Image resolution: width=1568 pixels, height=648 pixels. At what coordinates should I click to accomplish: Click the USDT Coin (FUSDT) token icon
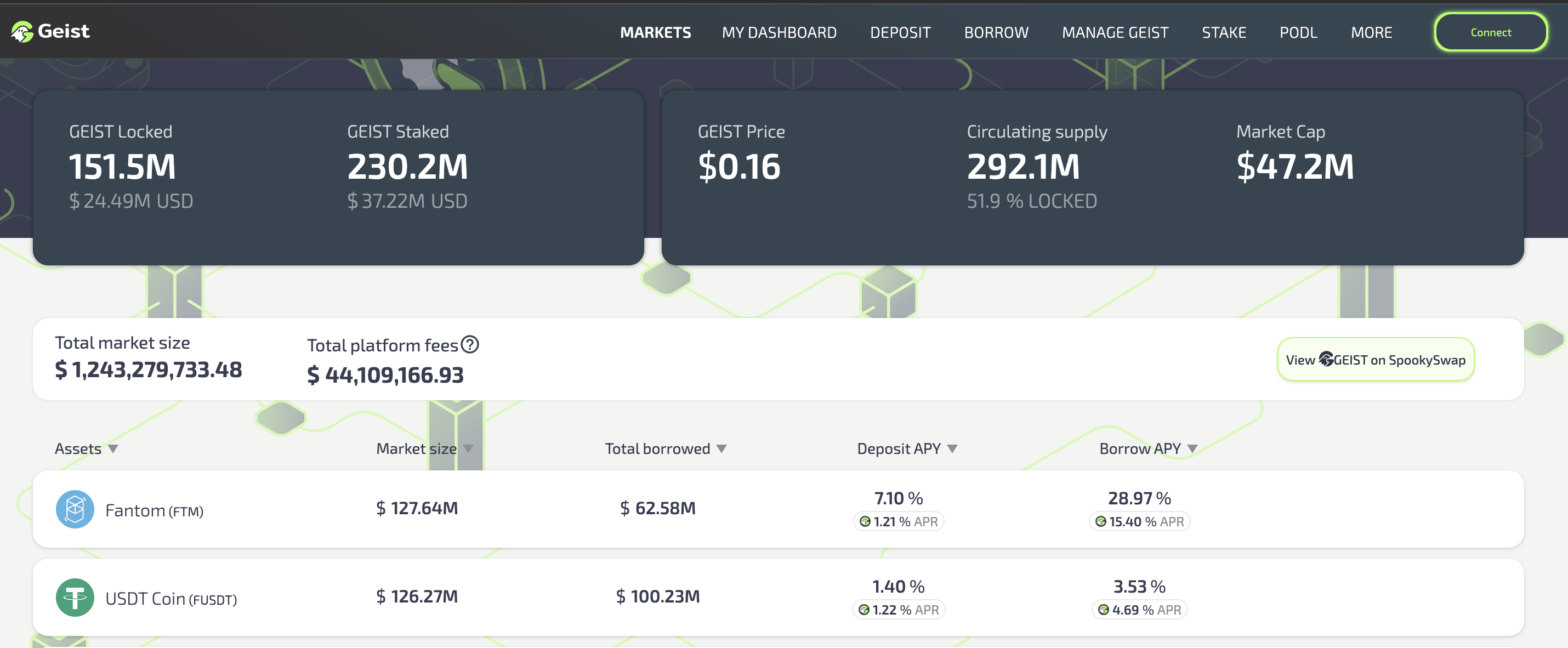75,598
